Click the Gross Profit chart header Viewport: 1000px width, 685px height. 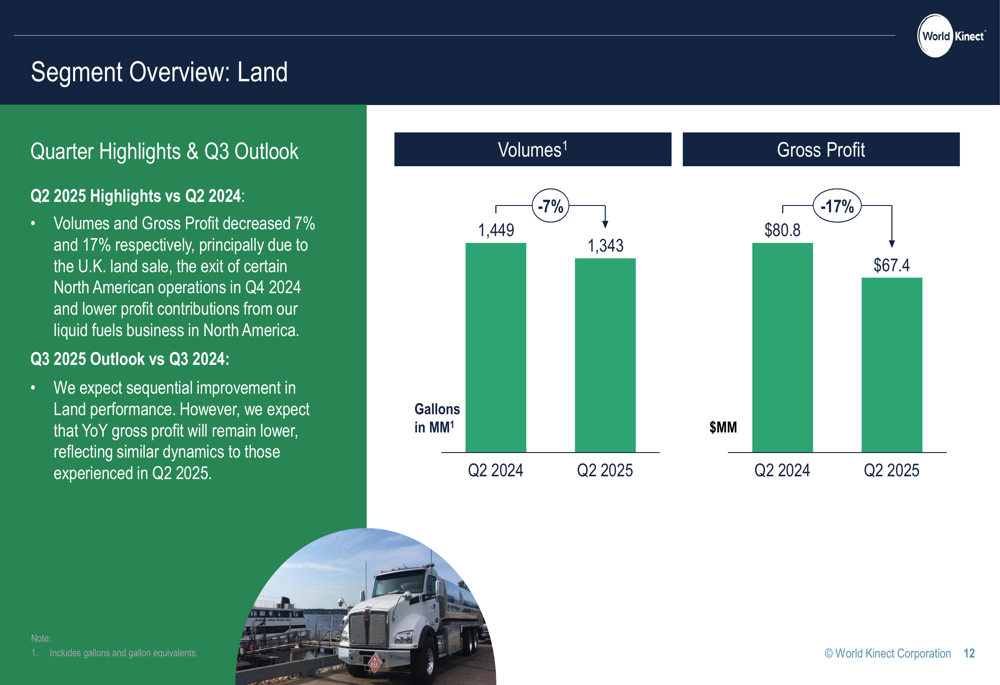821,149
